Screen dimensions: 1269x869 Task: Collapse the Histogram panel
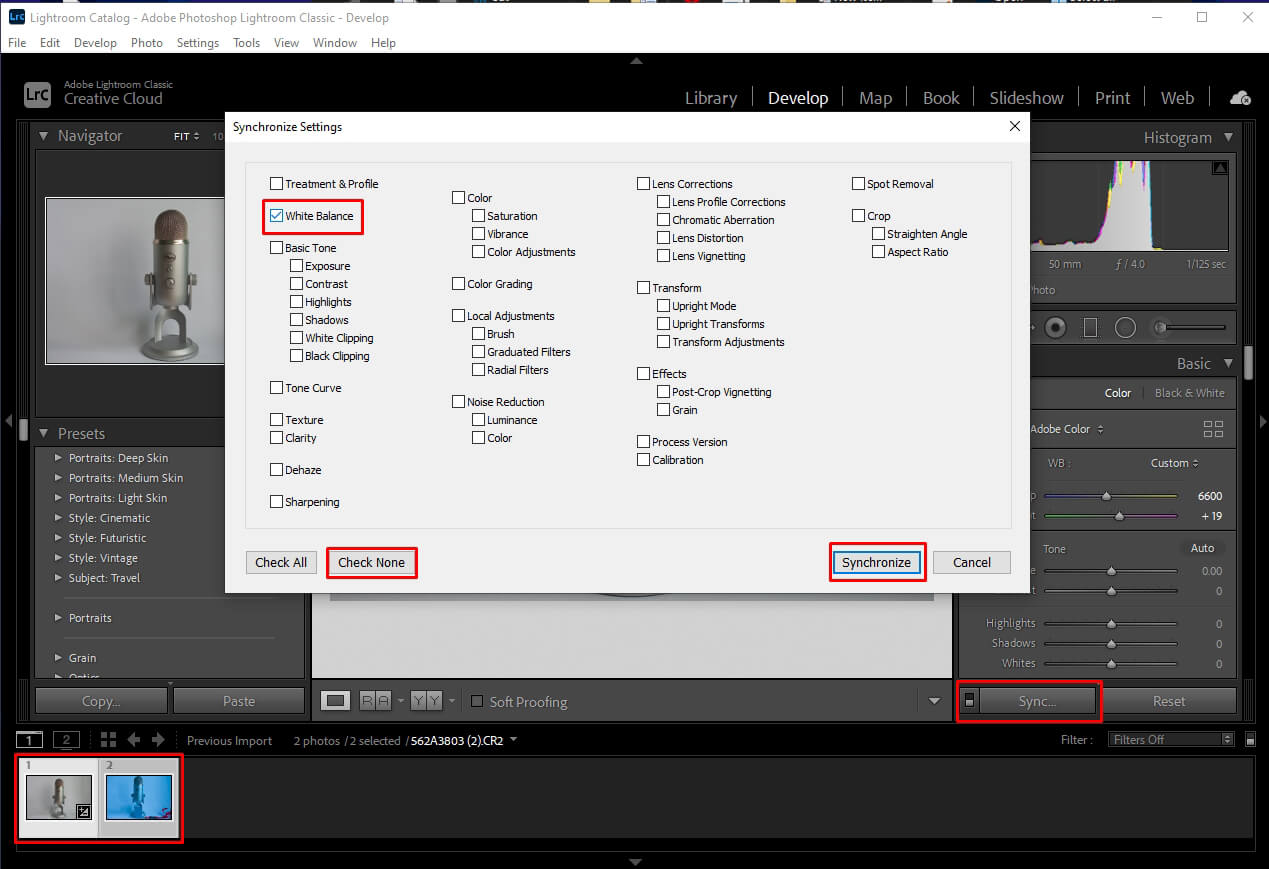pyautogui.click(x=1228, y=137)
